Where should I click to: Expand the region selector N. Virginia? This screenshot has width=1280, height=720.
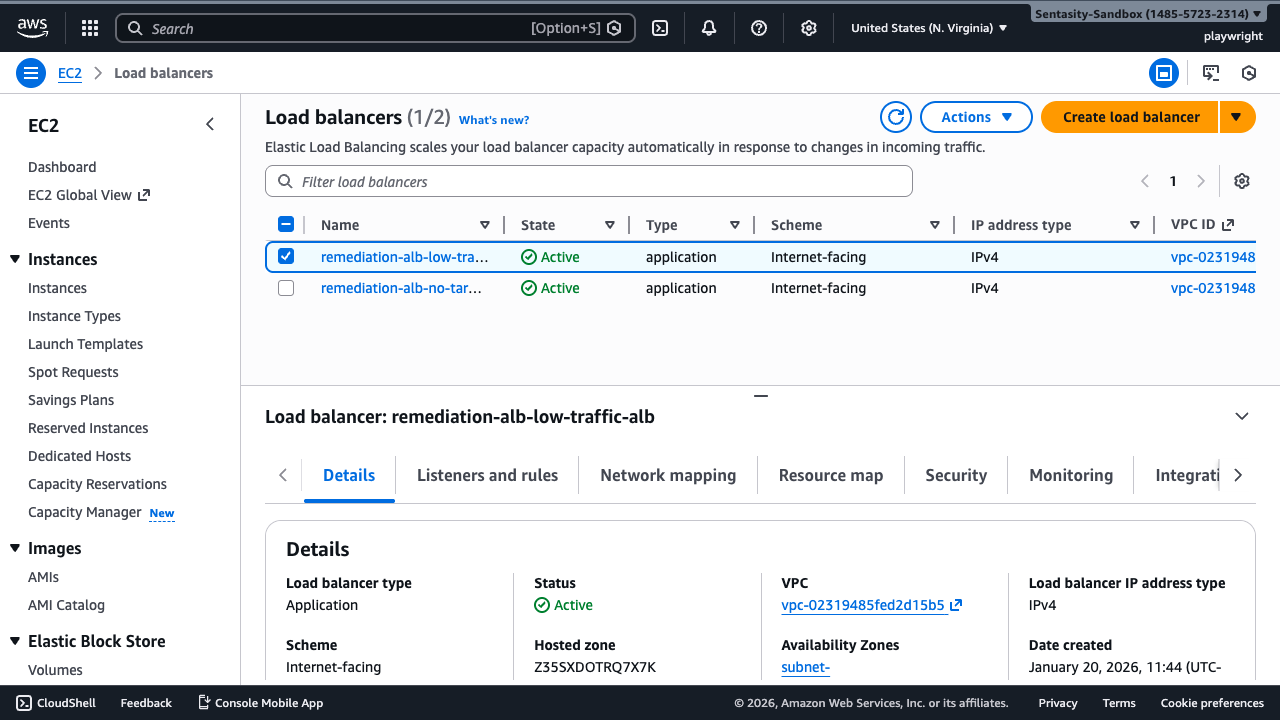coord(929,28)
